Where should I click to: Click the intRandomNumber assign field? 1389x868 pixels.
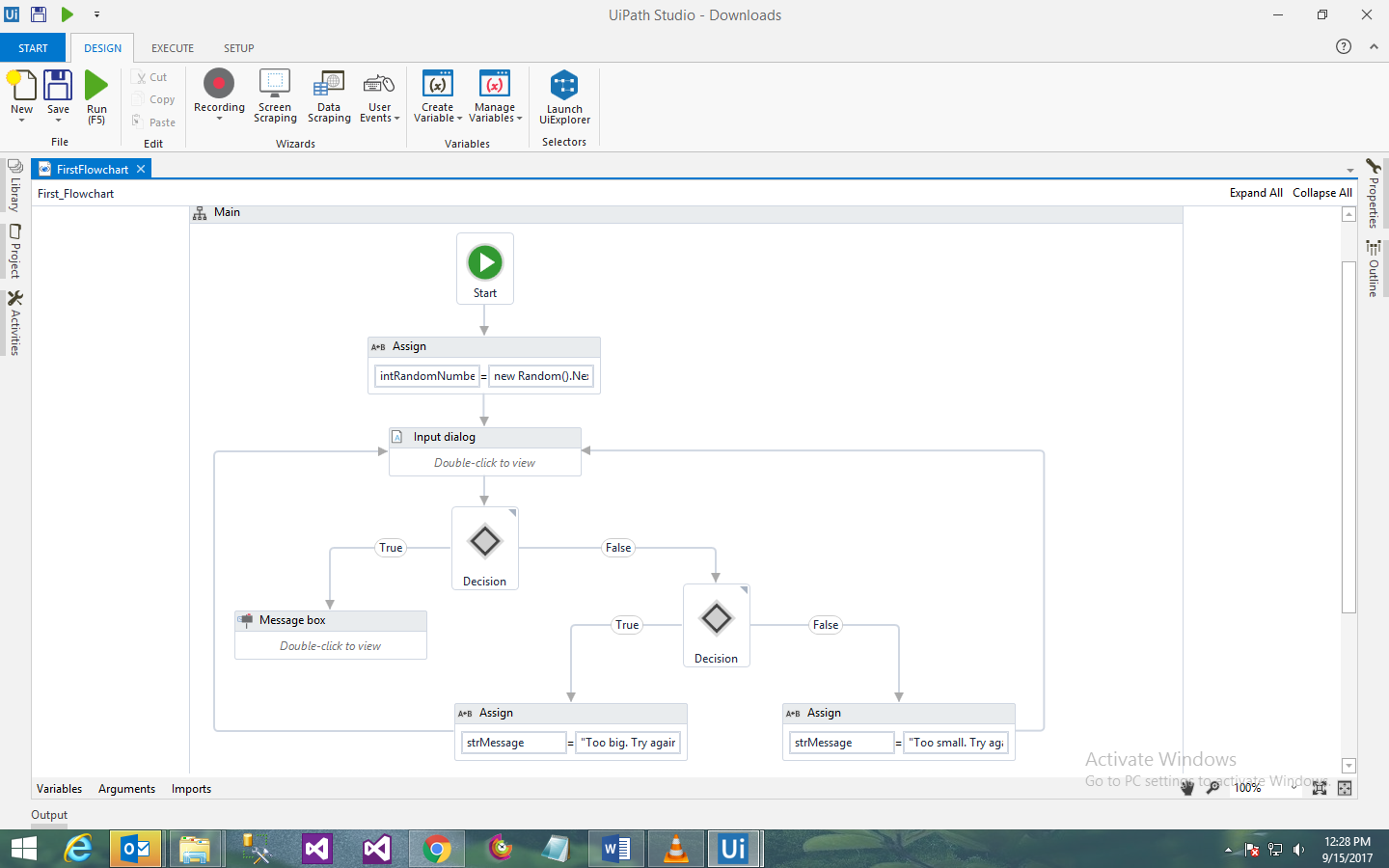[427, 376]
